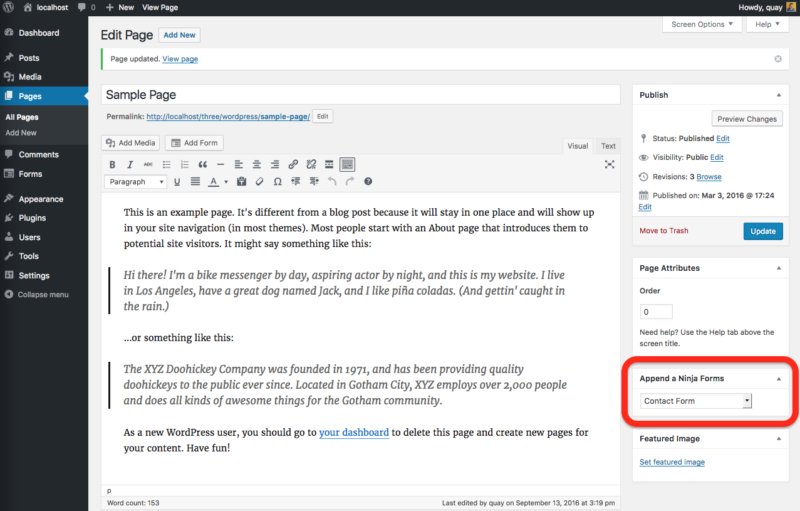
Task: Open Plugins in the sidebar menu
Action: (x=32, y=217)
